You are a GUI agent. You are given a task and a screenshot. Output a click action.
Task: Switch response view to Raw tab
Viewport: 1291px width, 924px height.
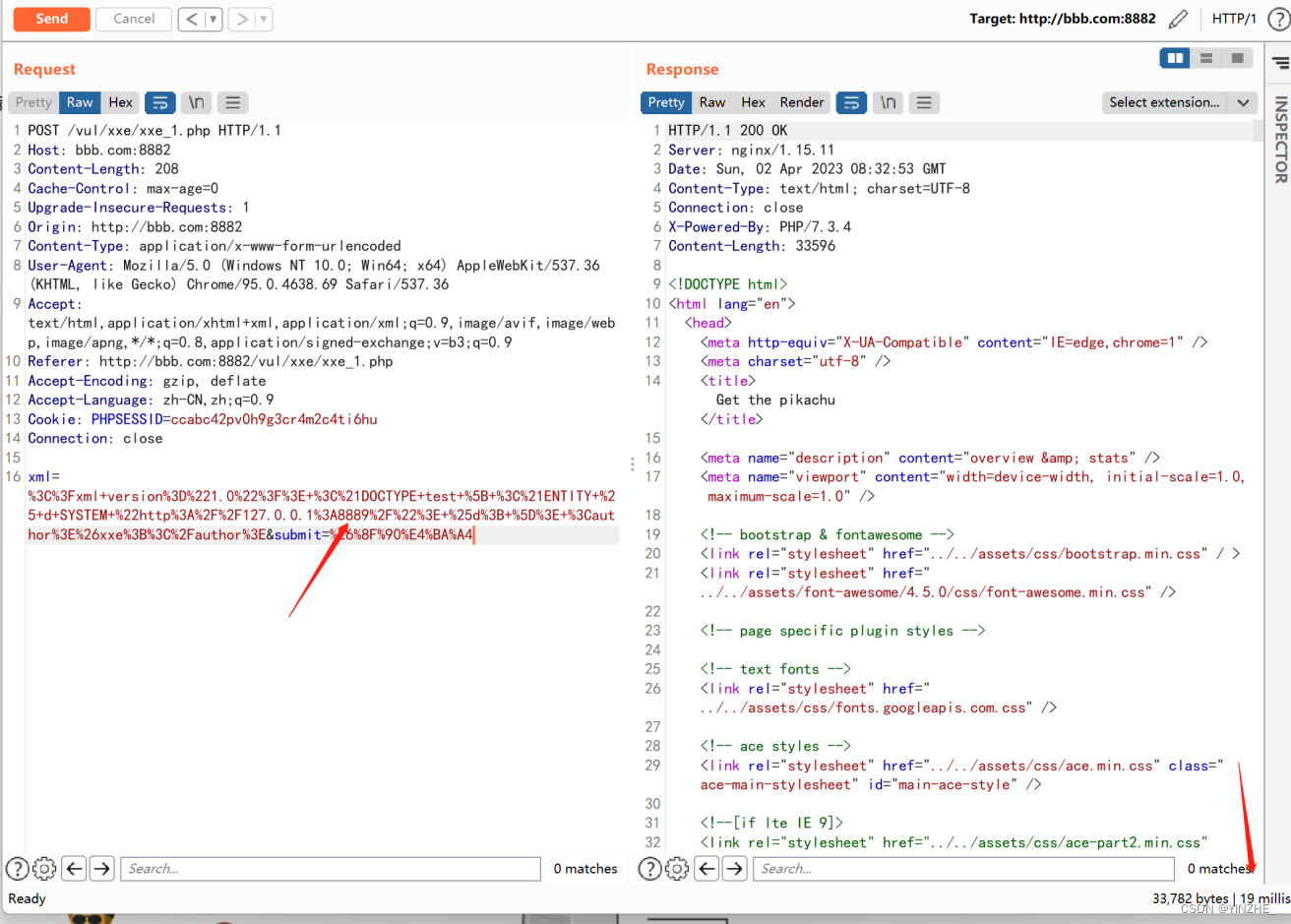pos(712,102)
